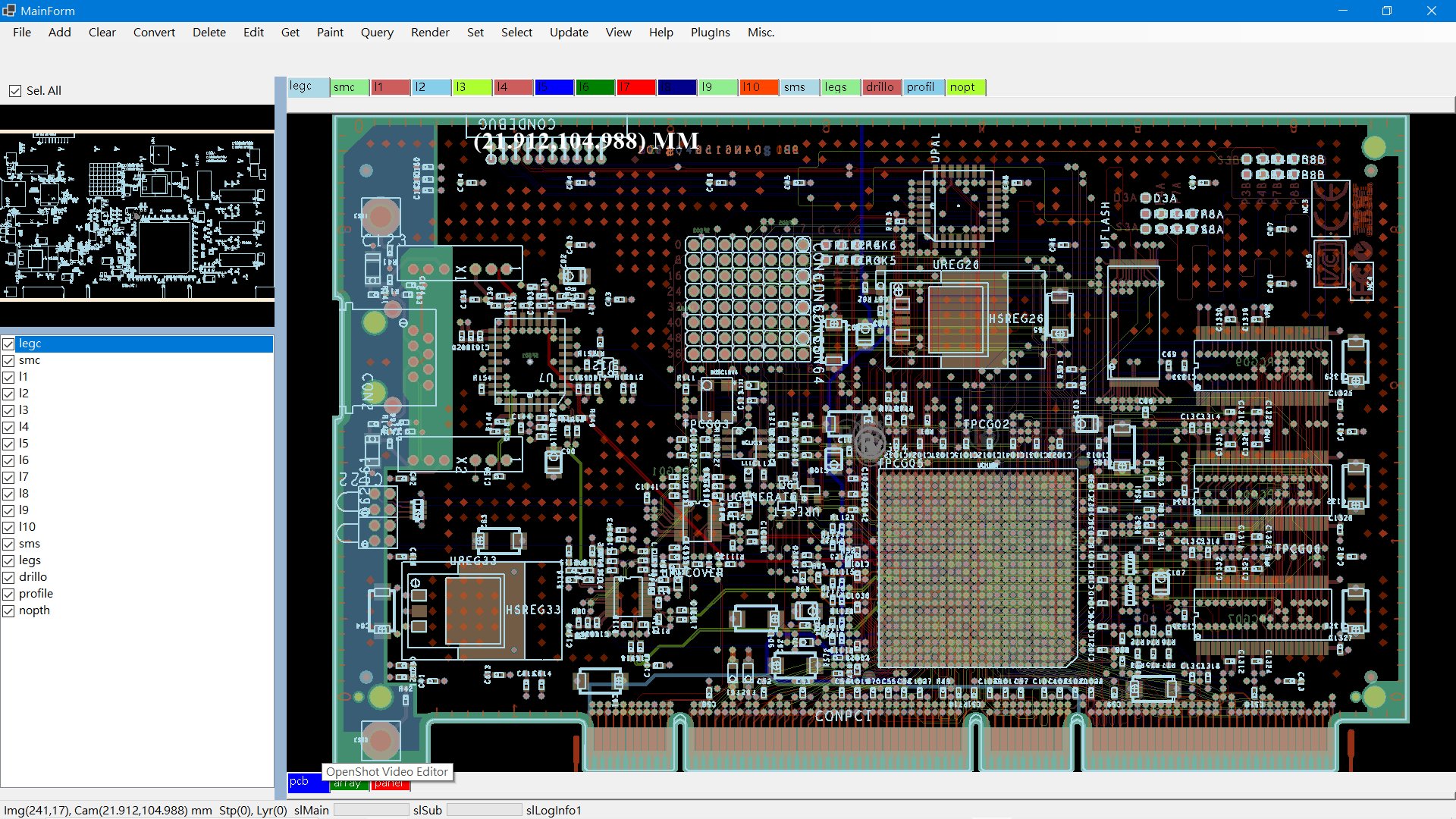The width and height of the screenshot is (1456, 819).
Task: Click the MainForm app icon in title bar
Action: (x=8, y=11)
